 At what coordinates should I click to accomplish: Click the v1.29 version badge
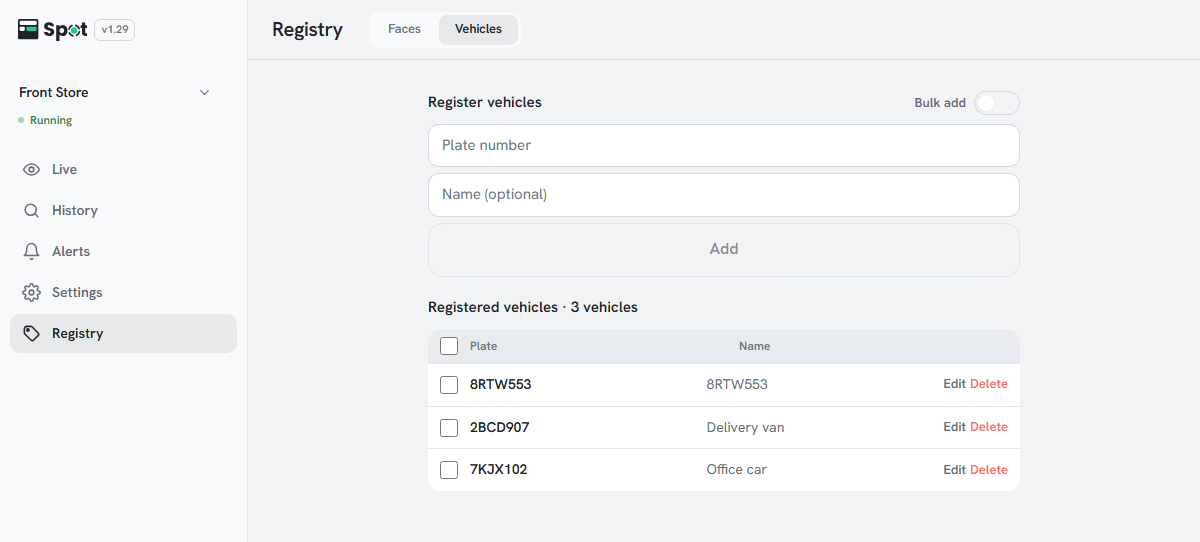point(115,30)
